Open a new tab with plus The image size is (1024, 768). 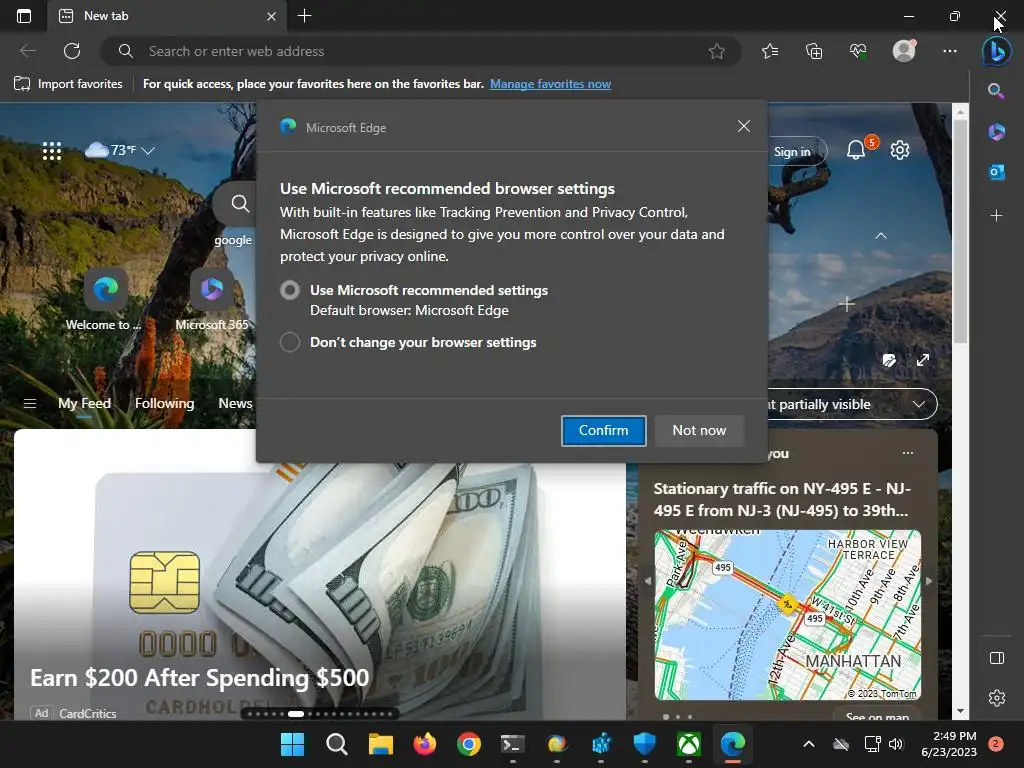click(x=304, y=16)
